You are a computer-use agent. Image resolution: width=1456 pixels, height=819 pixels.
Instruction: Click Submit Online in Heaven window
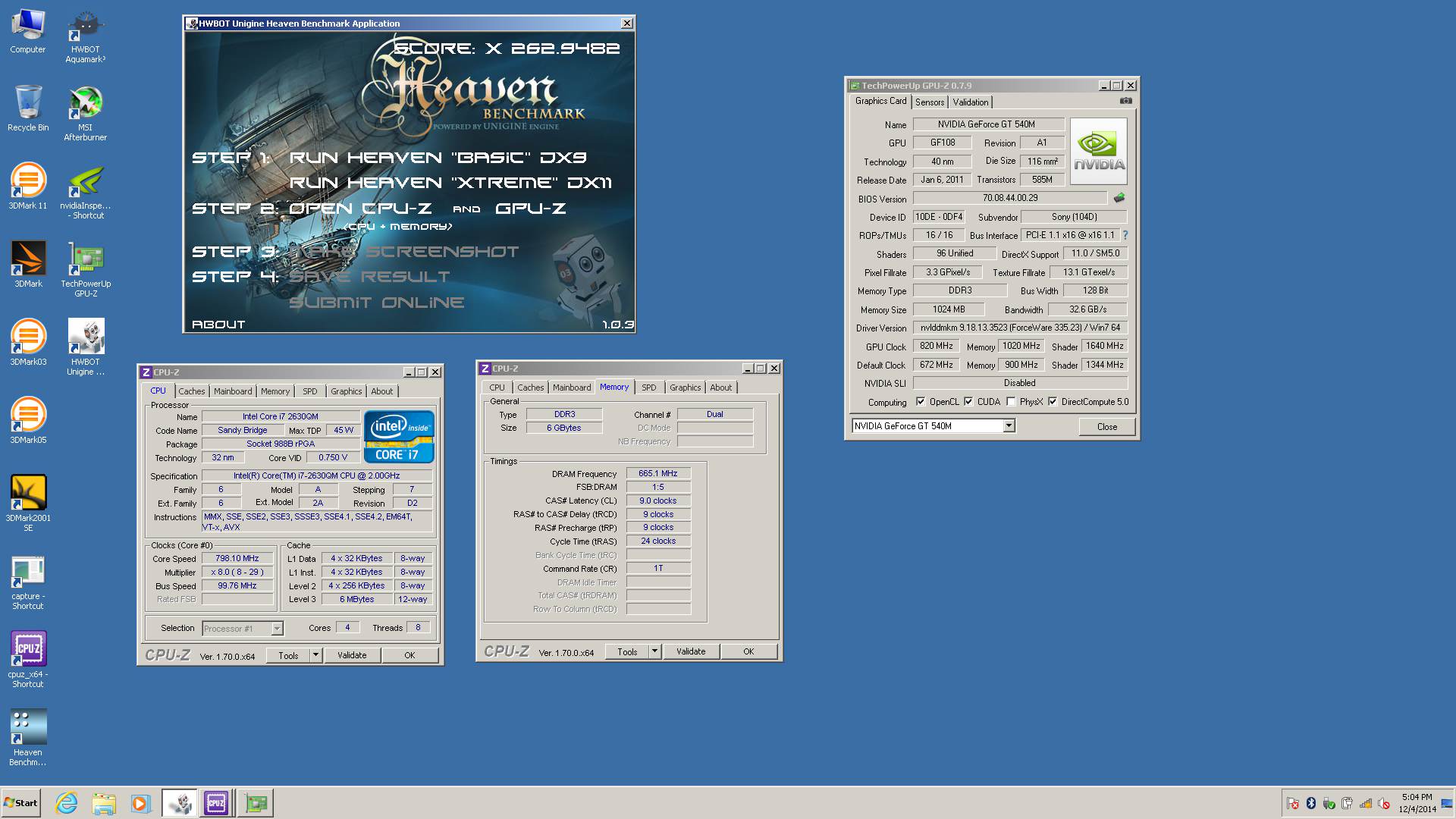[x=376, y=303]
